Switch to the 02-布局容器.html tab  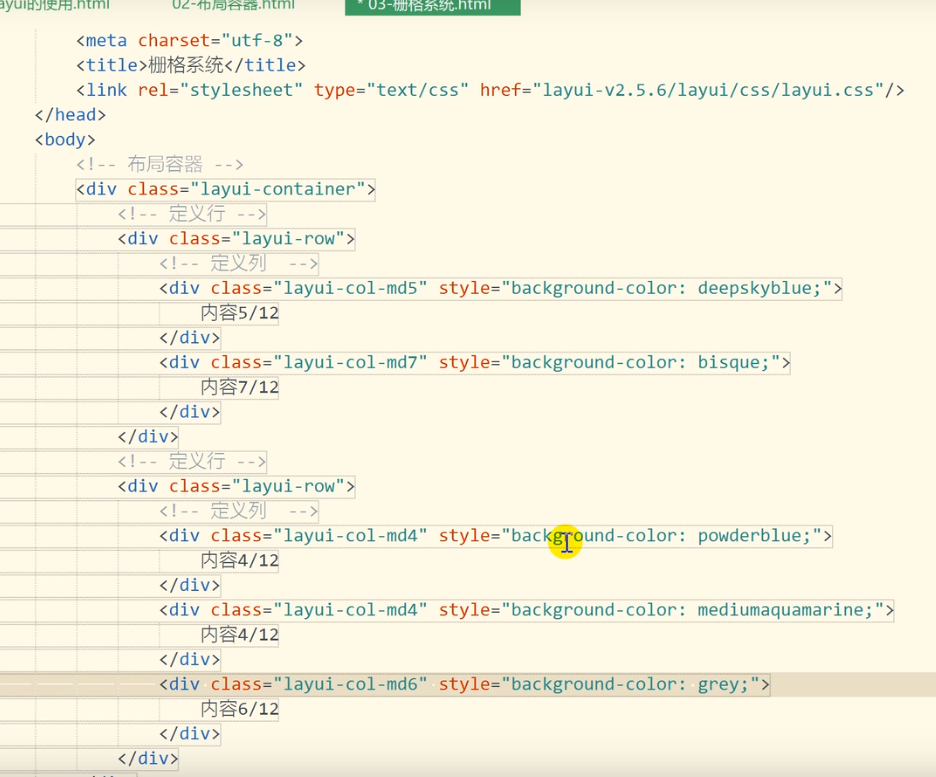[233, 5]
